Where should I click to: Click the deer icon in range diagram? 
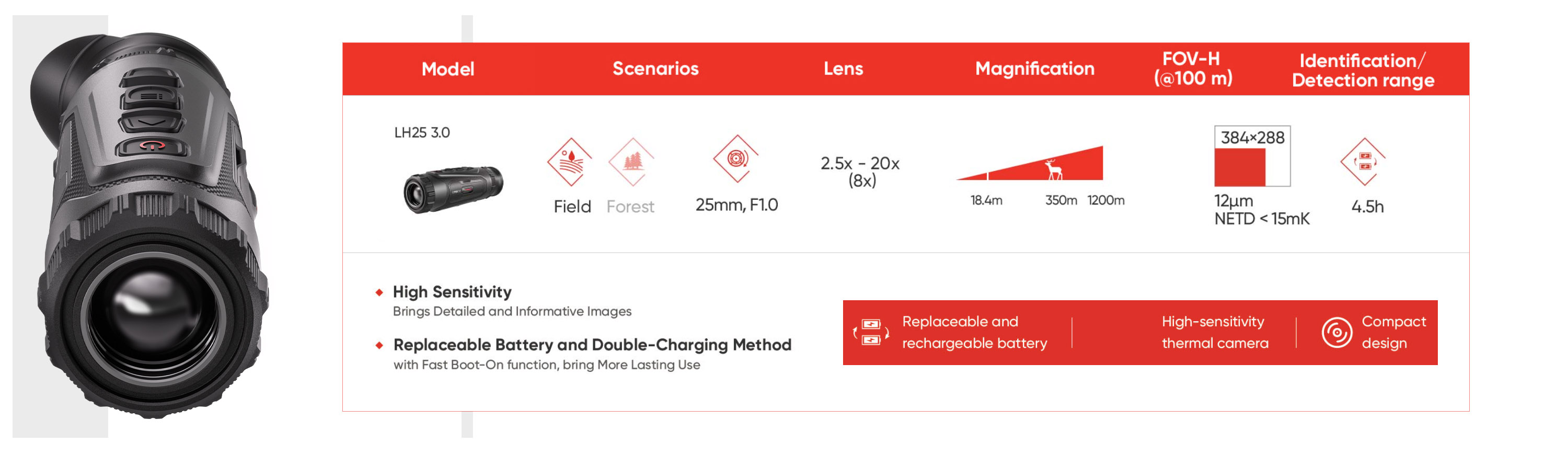point(1053,169)
